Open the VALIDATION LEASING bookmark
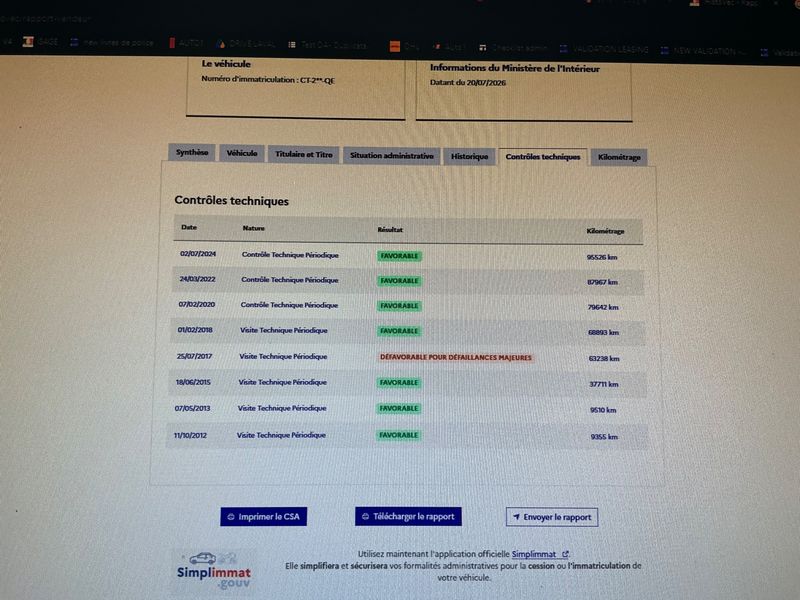 tap(604, 49)
